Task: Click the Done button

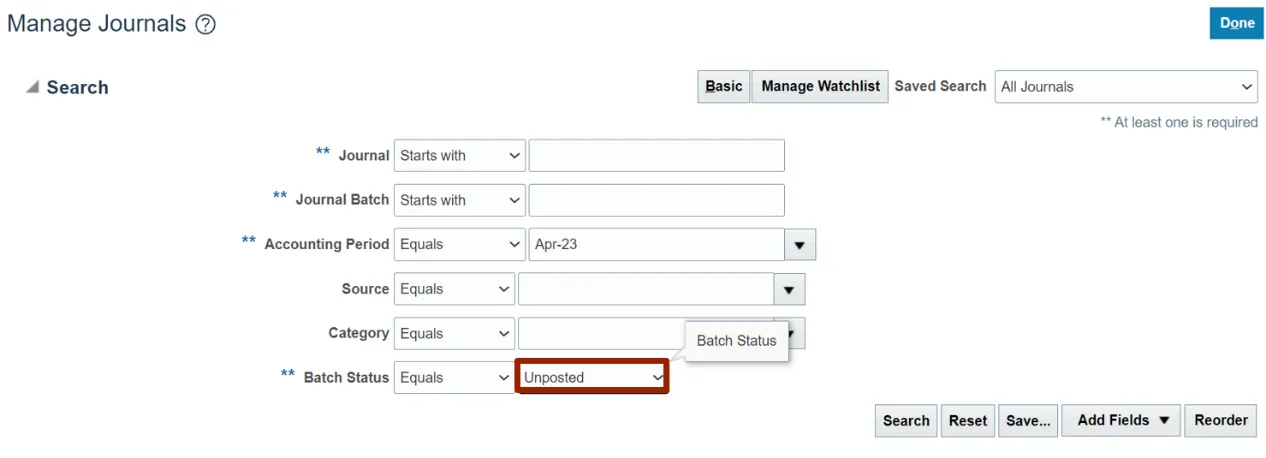Action: (1236, 24)
